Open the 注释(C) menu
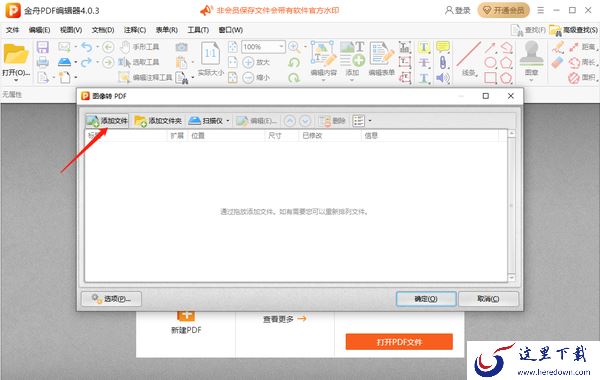600x380 pixels. click(135, 30)
